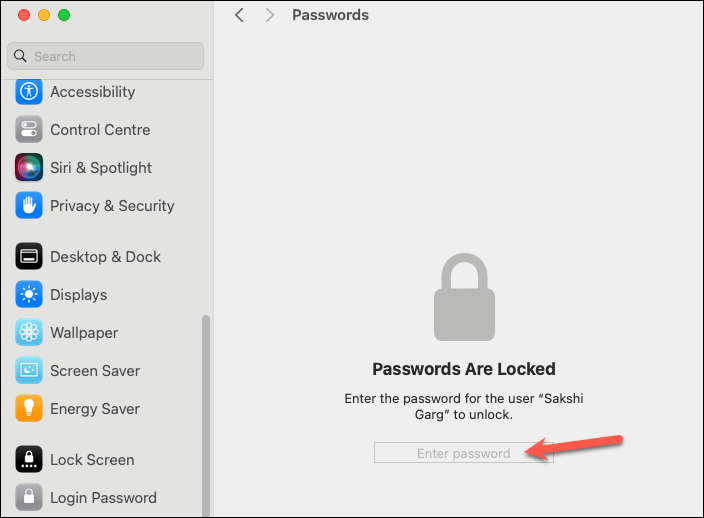Select the Control Centre icon
Viewport: 704px width, 518px height.
tap(29, 129)
